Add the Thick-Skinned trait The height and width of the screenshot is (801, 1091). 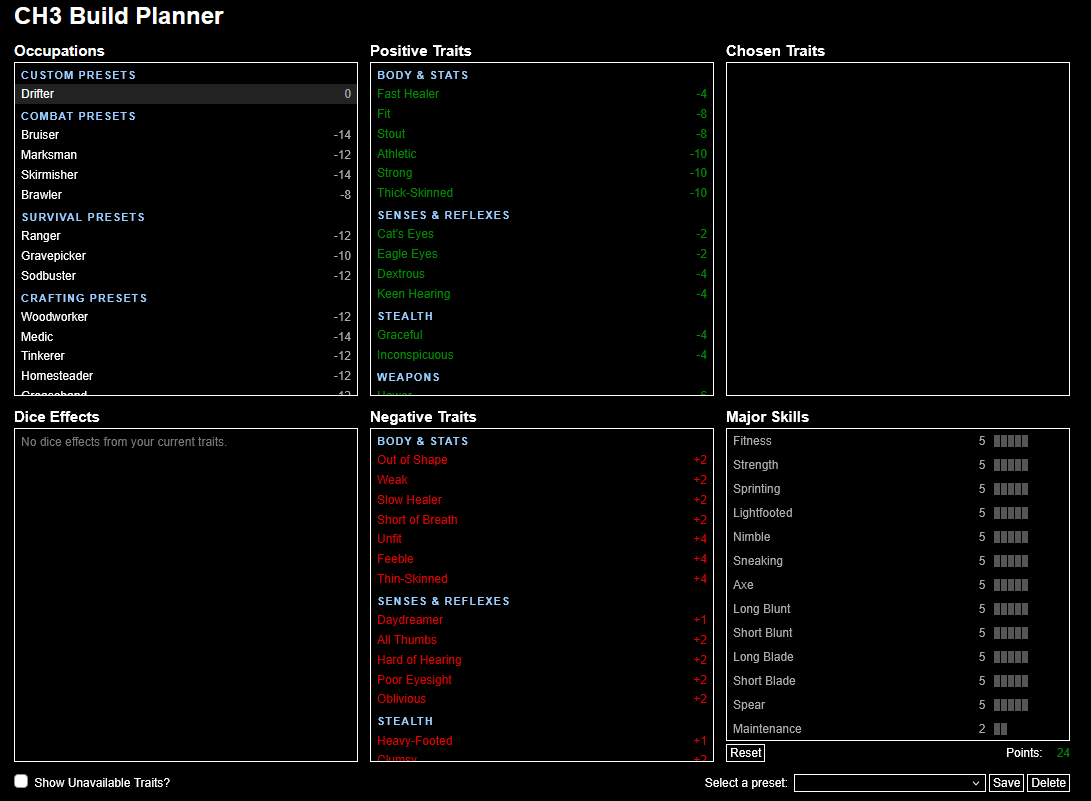pos(542,193)
